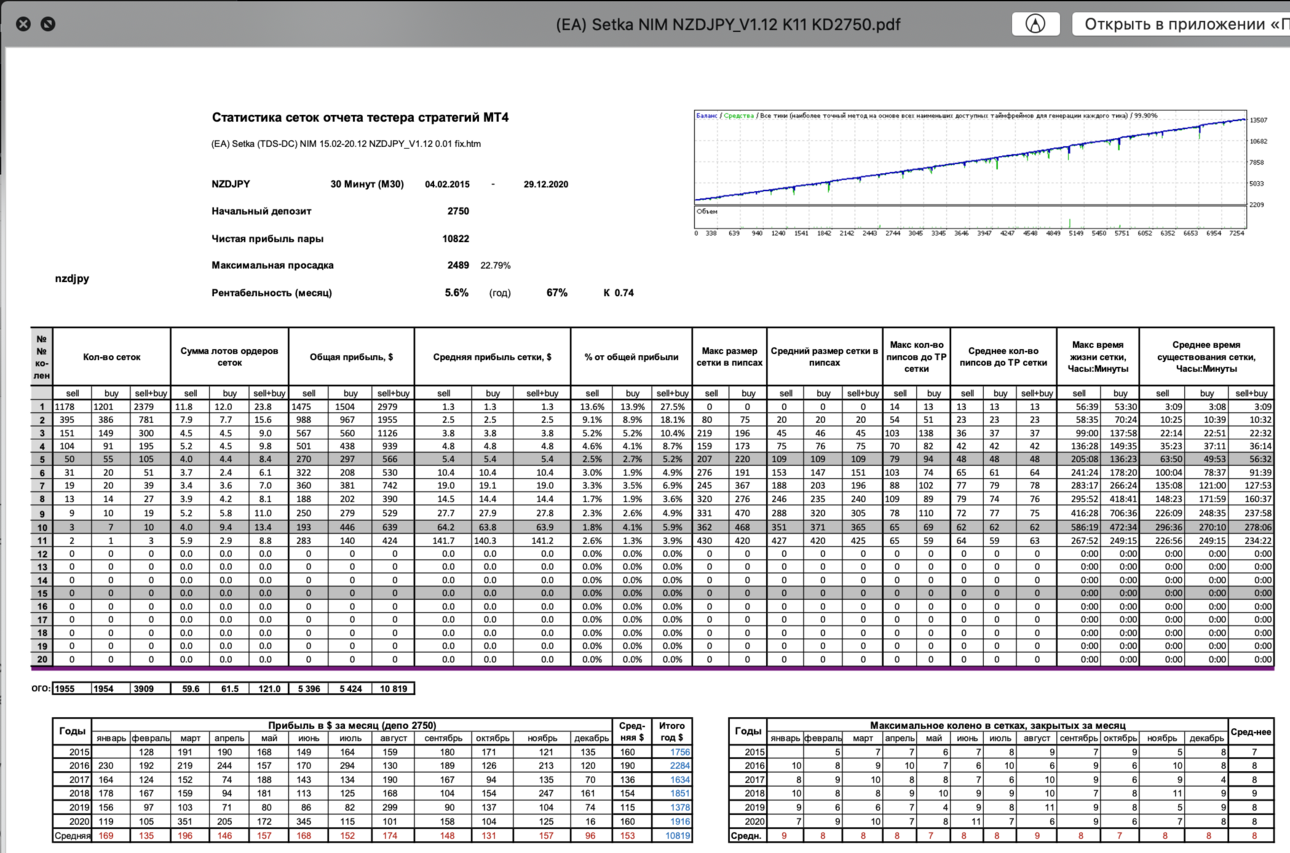Viewport: 1290px width, 853px height.
Task: Click the report file name line ending 'fix.htm'
Action: (x=346, y=144)
